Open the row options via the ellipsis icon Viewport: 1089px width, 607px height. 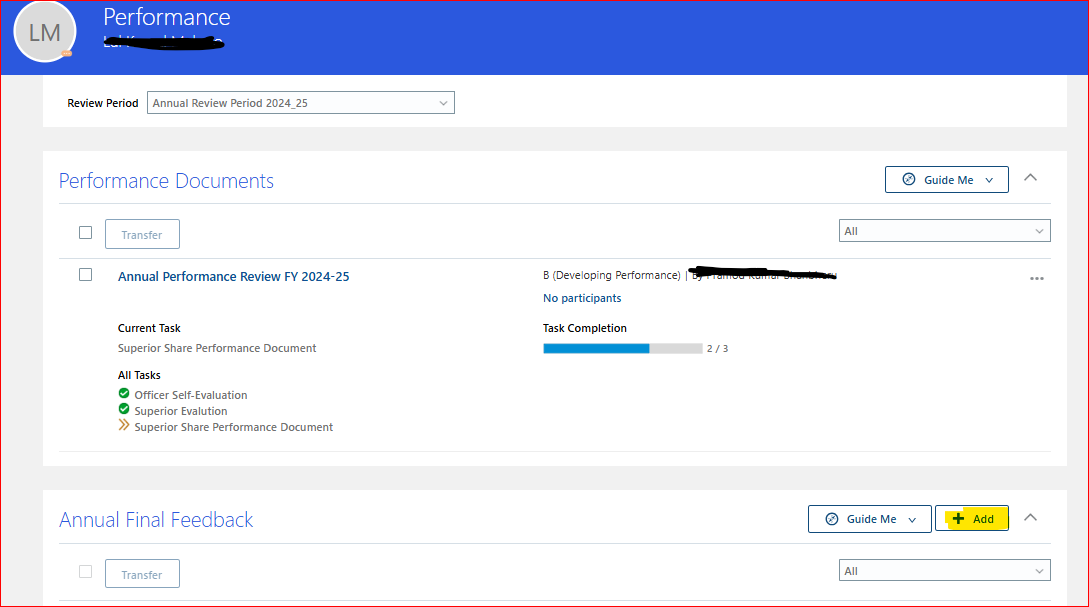coord(1037,277)
